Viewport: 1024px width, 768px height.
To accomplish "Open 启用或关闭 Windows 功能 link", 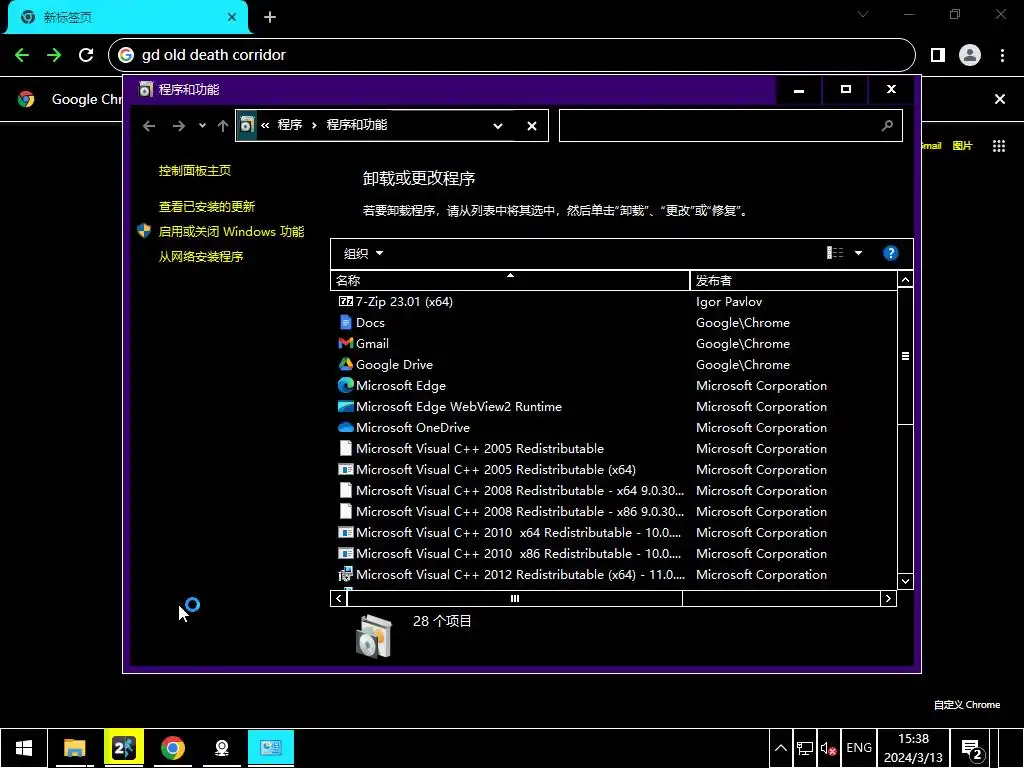I will (231, 231).
